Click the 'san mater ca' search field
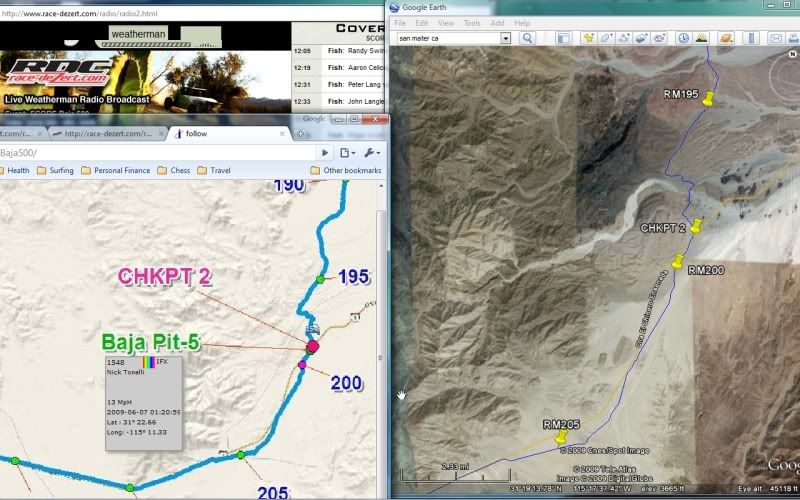This screenshot has height=500, width=800. pyautogui.click(x=448, y=38)
